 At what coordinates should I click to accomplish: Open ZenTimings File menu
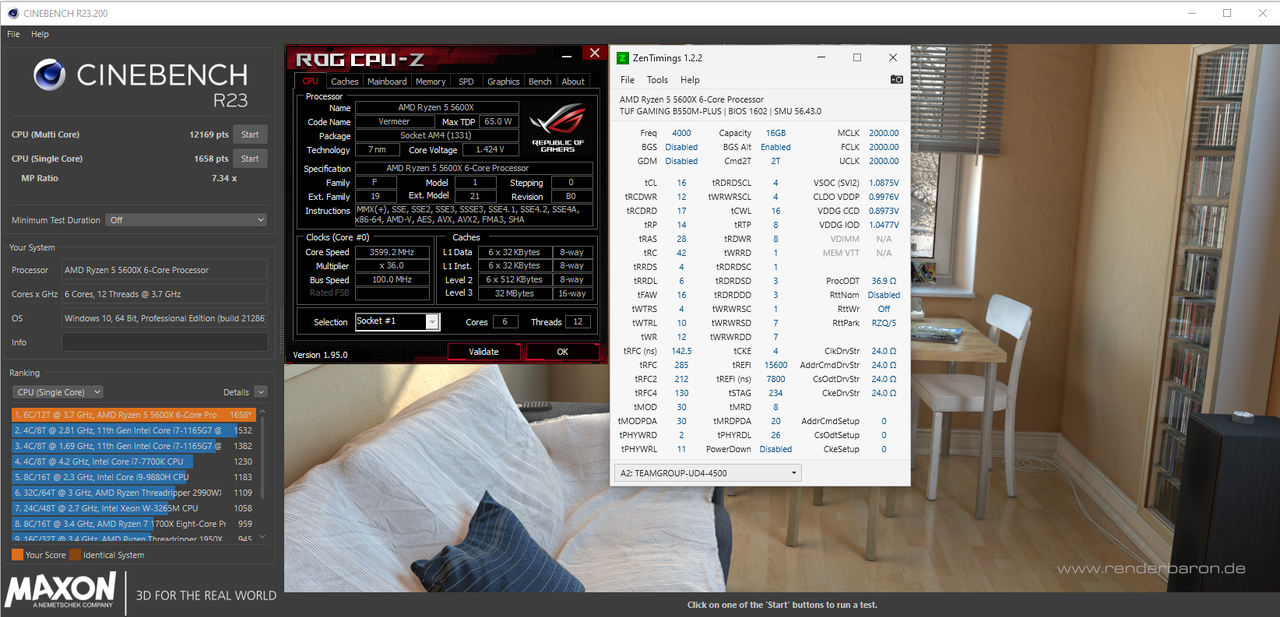(x=627, y=80)
